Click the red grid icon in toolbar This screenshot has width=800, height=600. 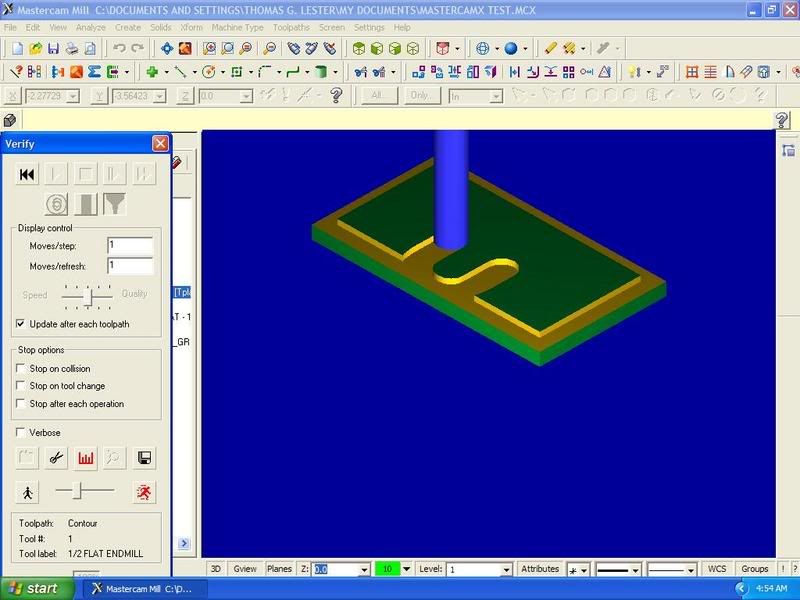pyautogui.click(x=692, y=72)
